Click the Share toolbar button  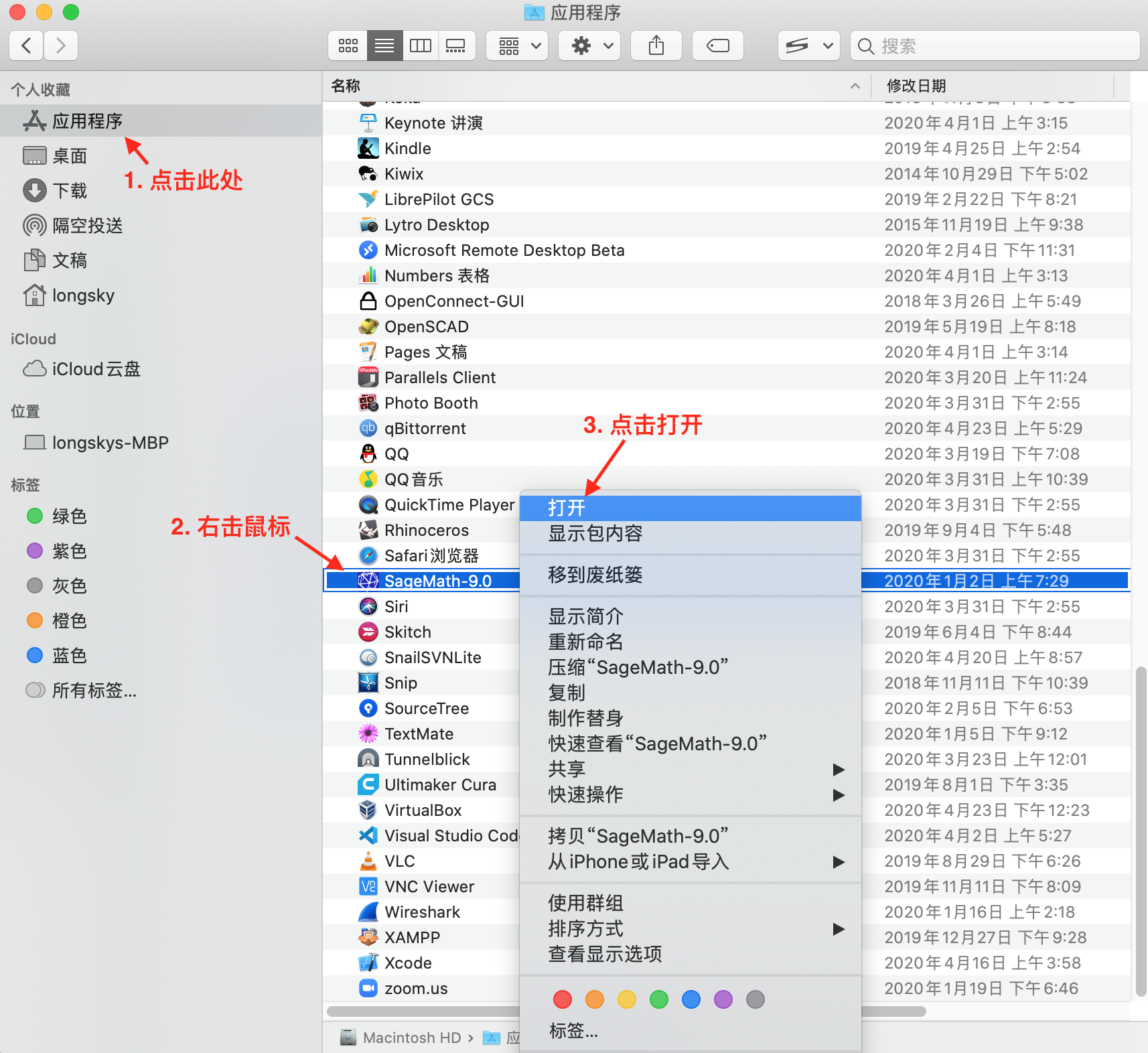tap(656, 46)
